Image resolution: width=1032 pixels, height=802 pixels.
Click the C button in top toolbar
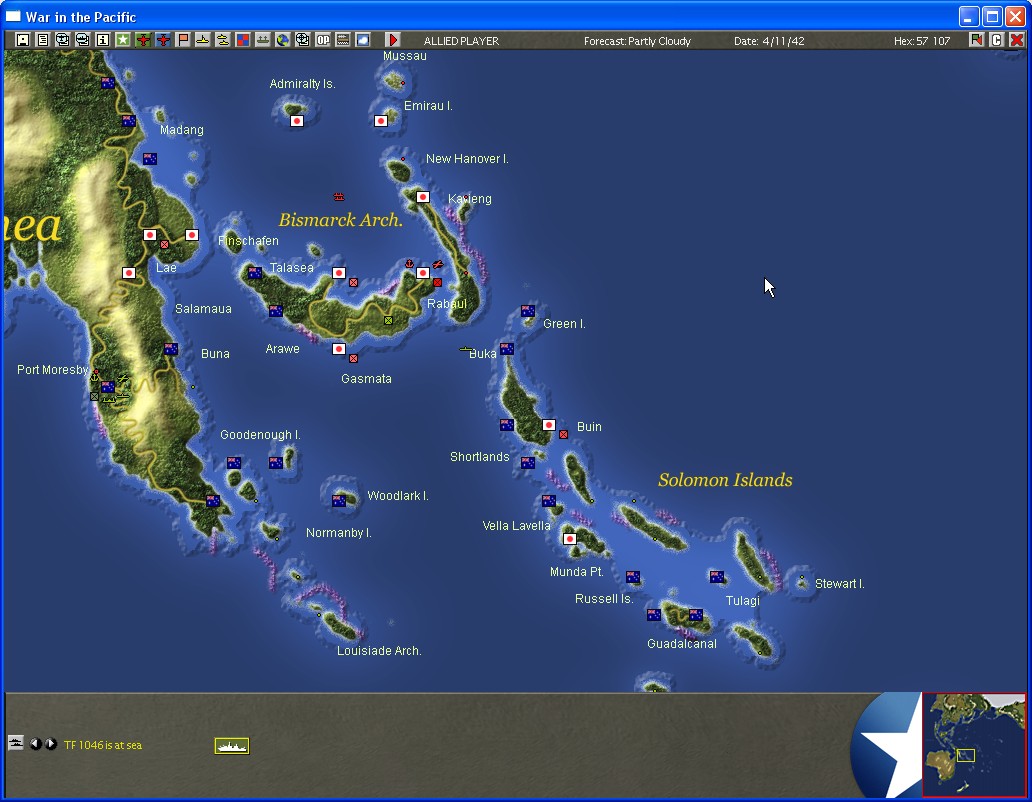coord(996,40)
